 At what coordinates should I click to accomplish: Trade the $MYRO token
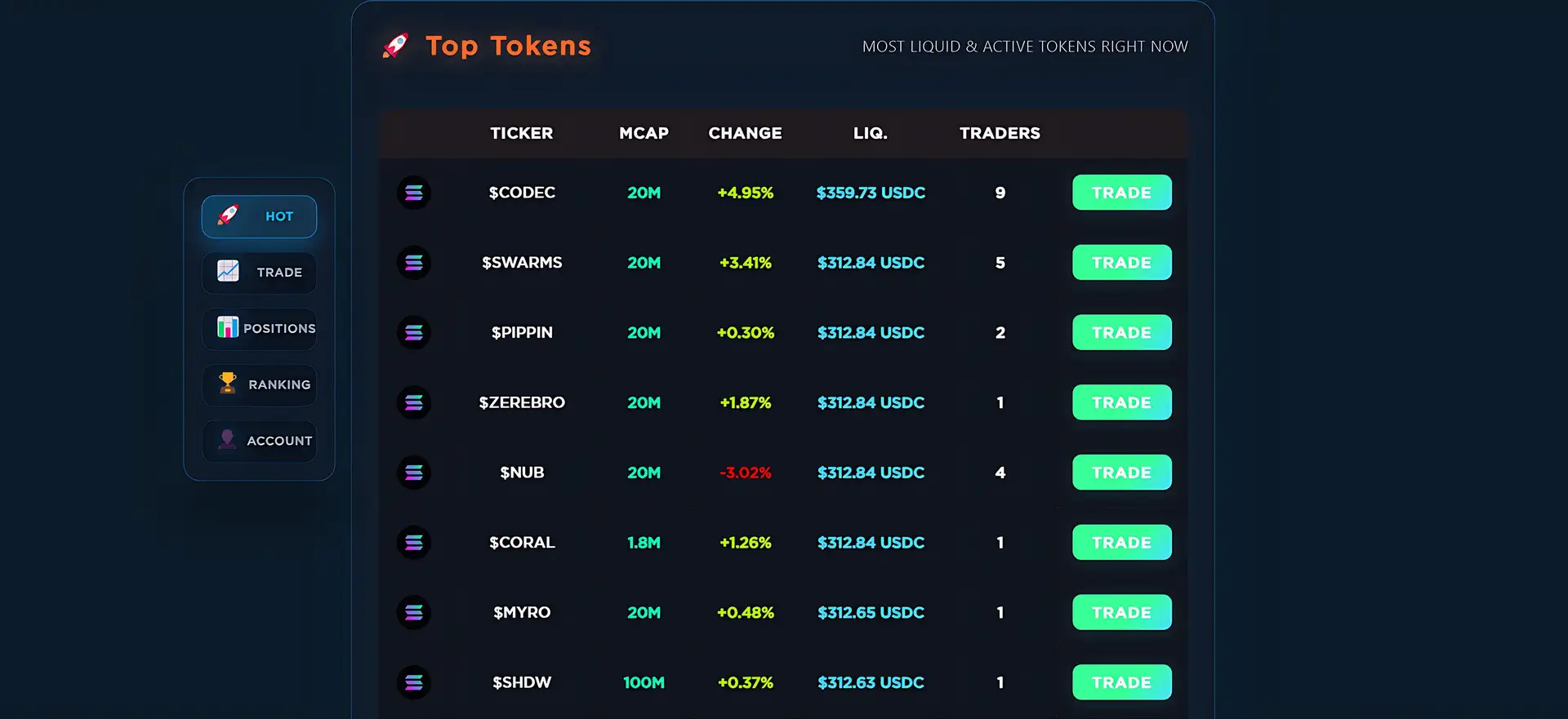pos(1121,612)
